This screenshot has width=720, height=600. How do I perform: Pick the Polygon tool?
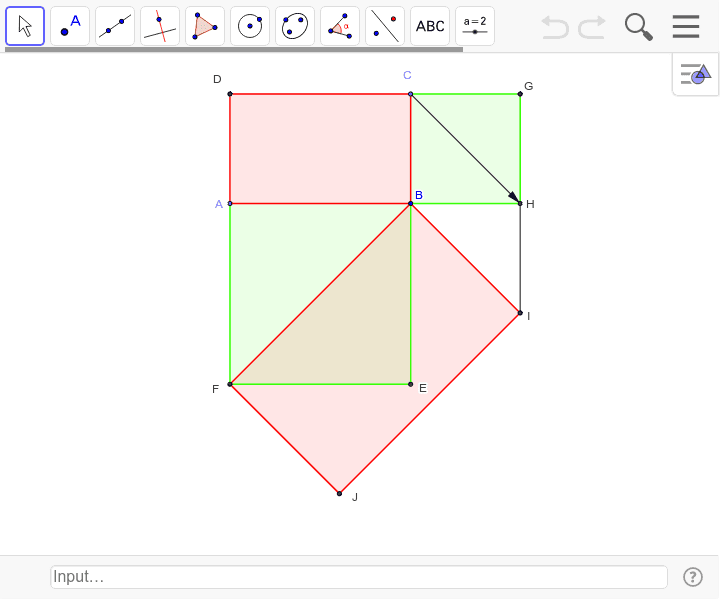[205, 26]
